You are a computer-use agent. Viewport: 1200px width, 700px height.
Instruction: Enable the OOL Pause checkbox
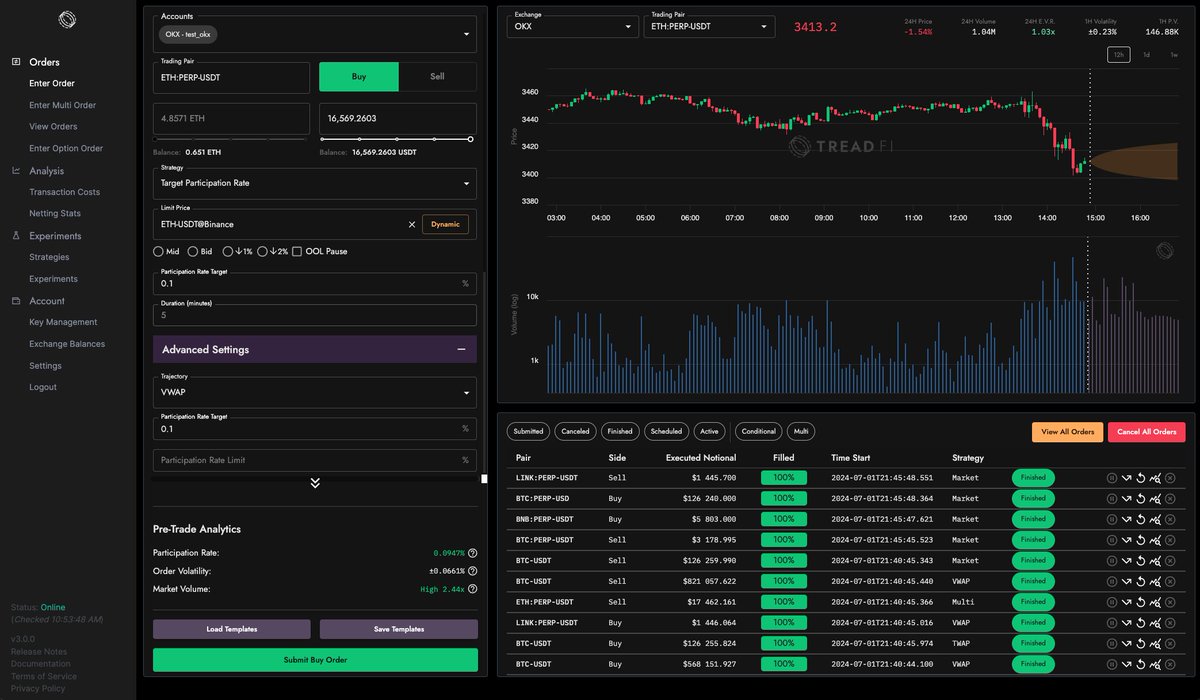coord(297,251)
